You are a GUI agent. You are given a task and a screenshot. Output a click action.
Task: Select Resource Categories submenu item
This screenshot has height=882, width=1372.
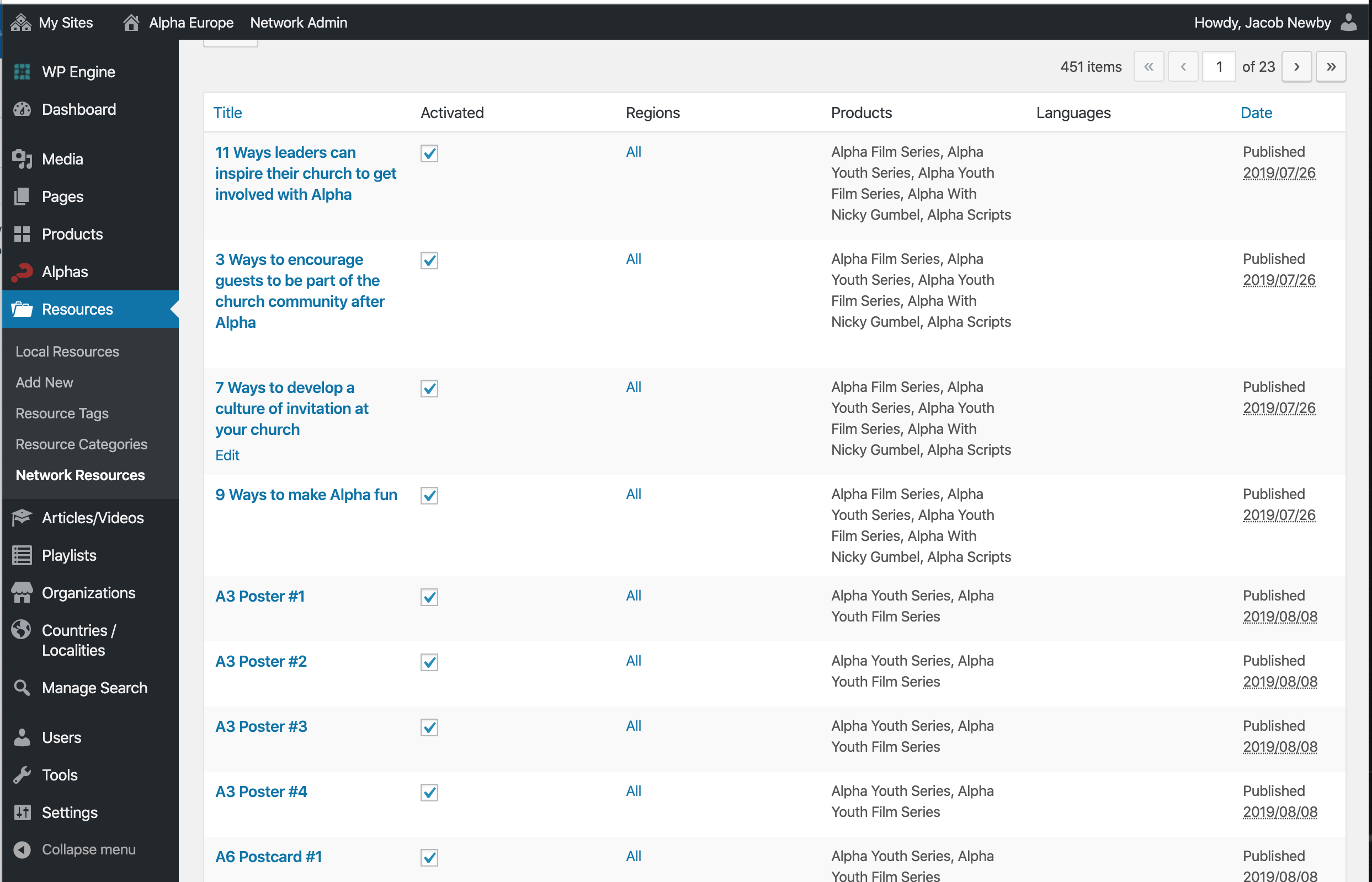(81, 444)
